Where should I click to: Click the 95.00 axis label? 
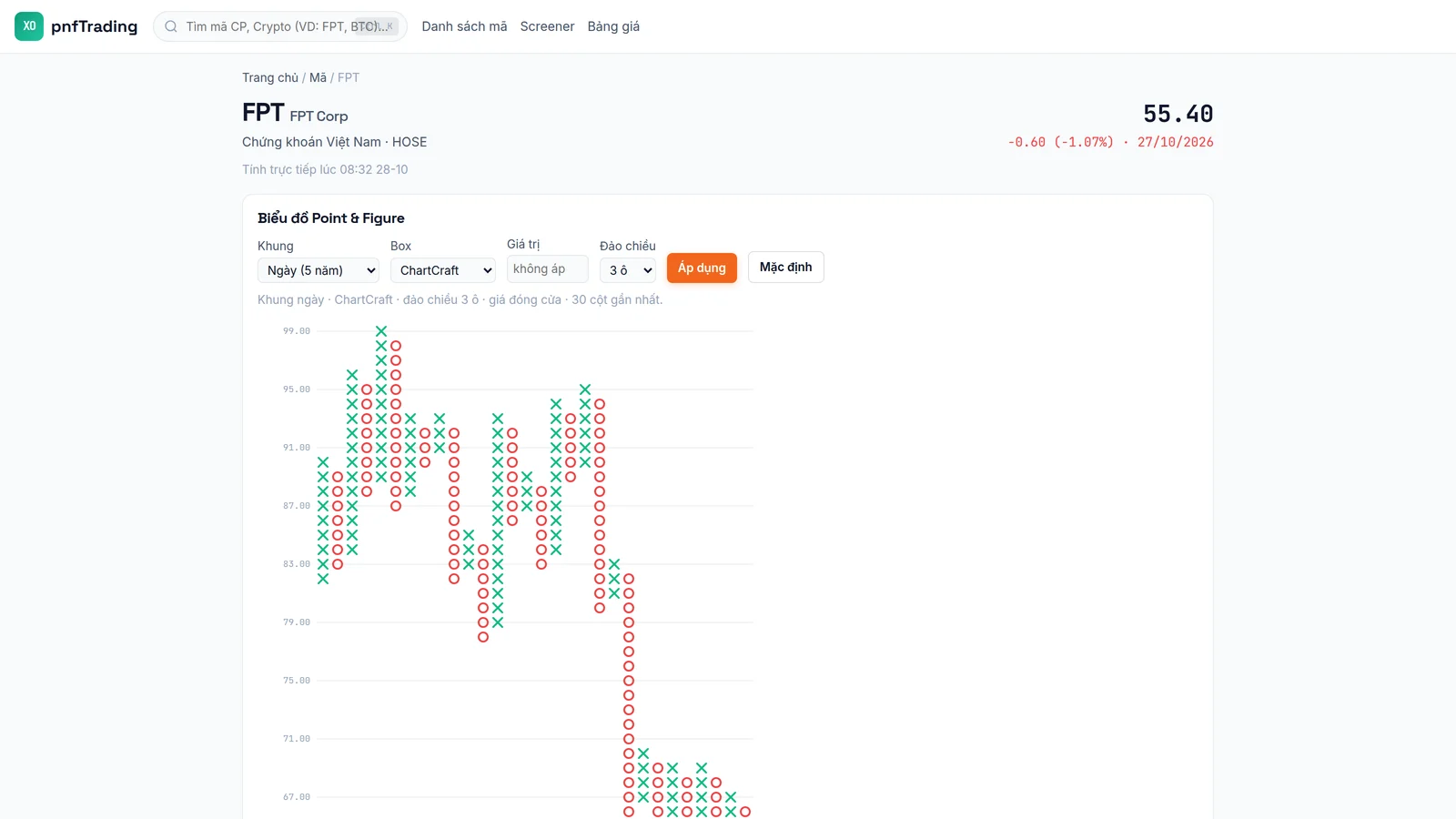(297, 389)
